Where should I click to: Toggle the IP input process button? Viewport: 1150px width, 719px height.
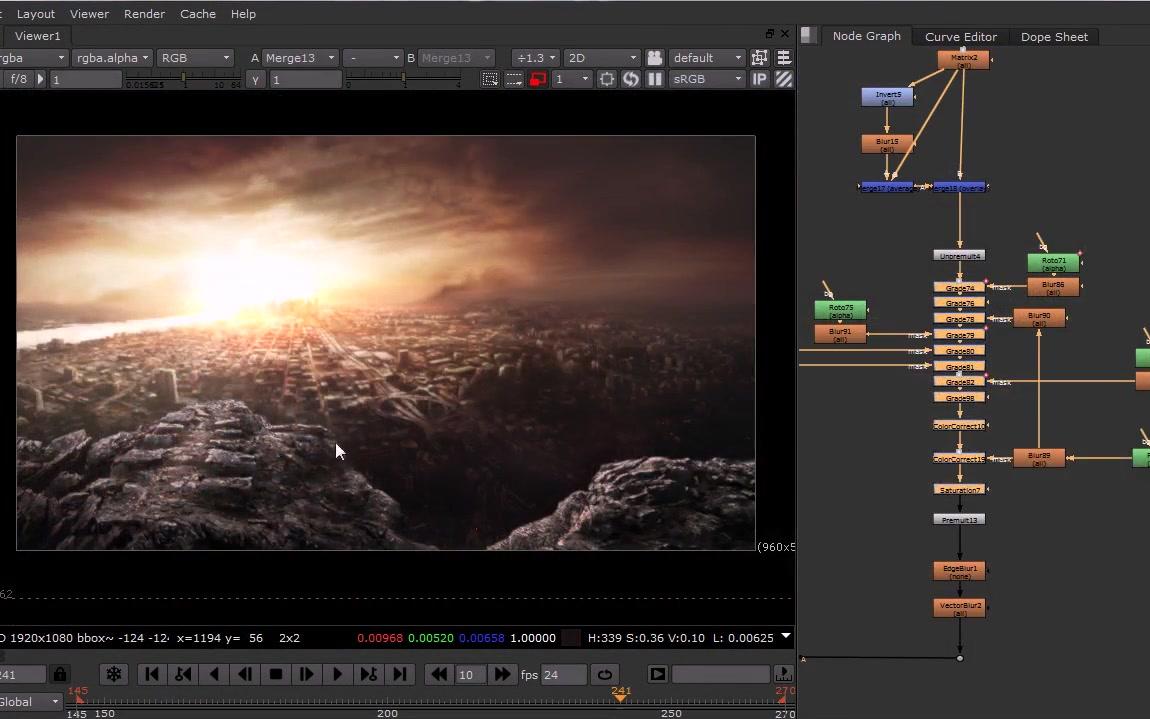760,79
